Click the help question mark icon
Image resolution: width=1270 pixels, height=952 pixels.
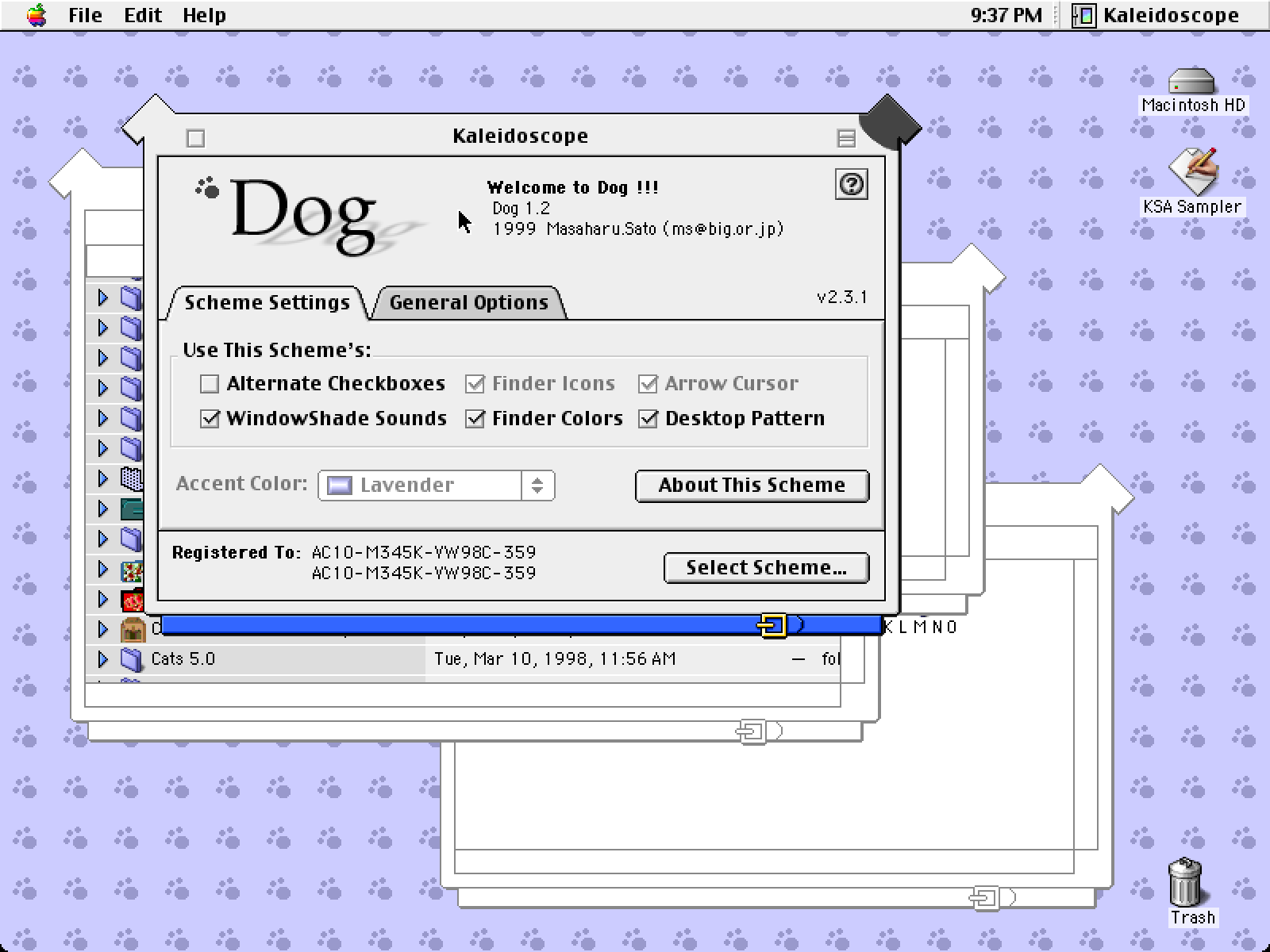point(851,185)
